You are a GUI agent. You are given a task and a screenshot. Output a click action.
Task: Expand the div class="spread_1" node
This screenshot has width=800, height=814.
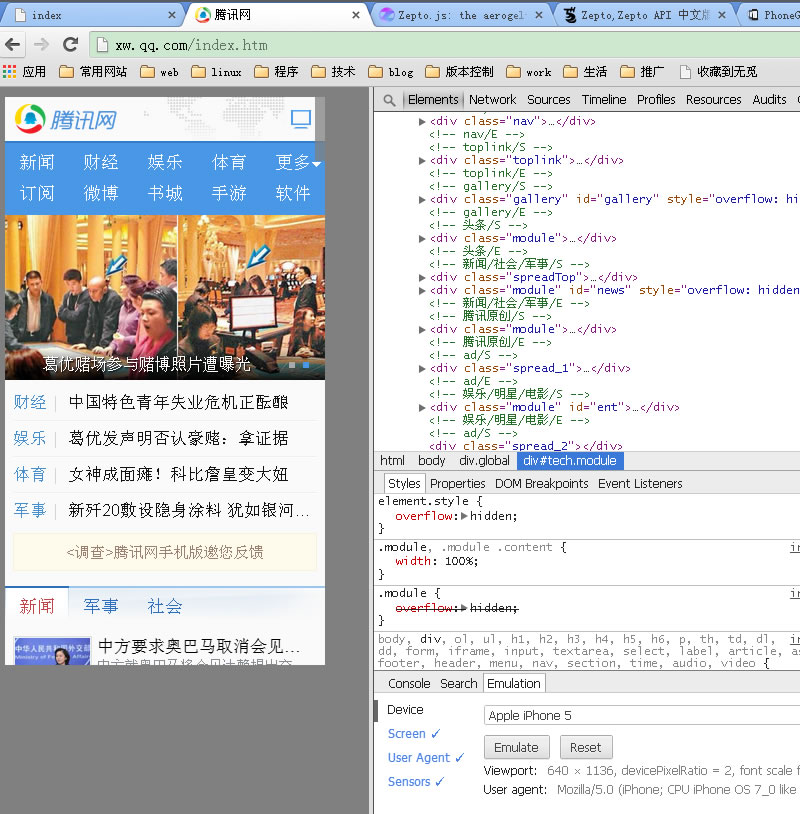[422, 368]
